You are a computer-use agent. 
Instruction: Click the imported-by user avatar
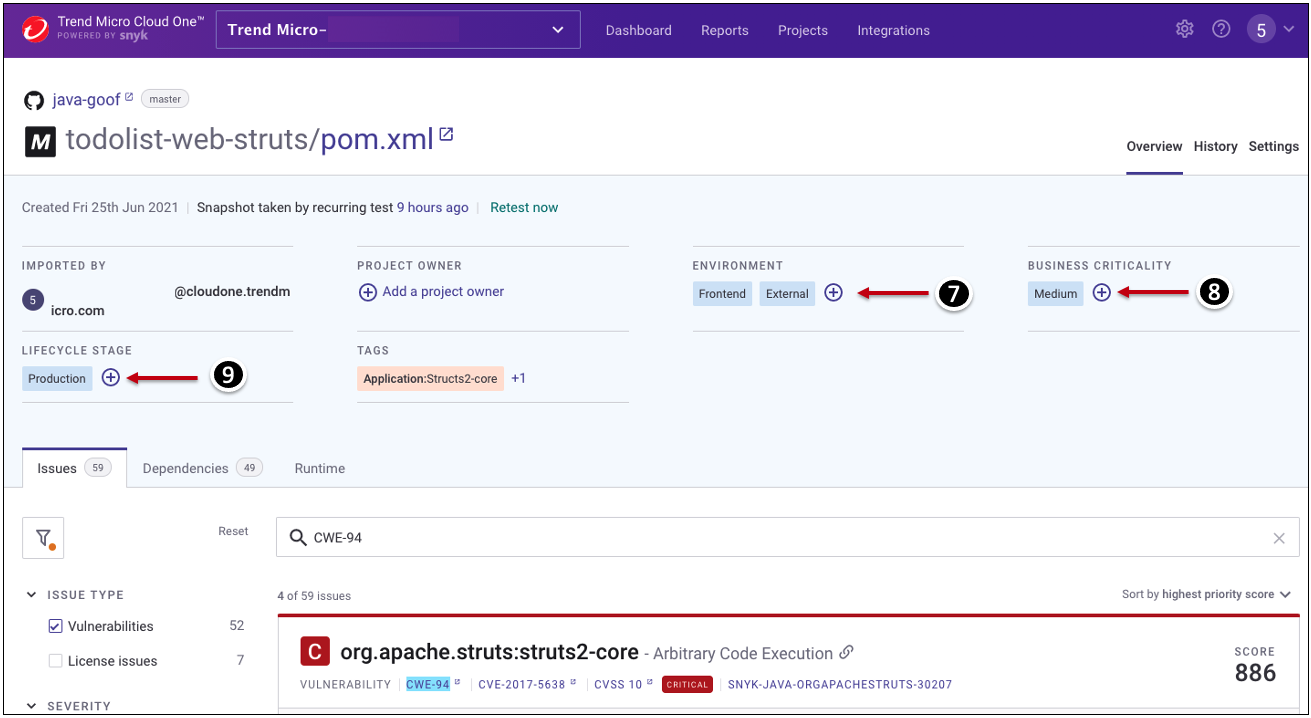pyautogui.click(x=33, y=299)
